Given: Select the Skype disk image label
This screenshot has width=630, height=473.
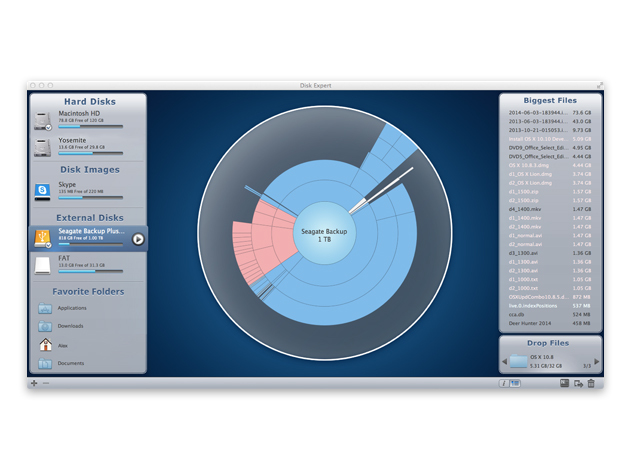Looking at the screenshot, I should pyautogui.click(x=67, y=184).
